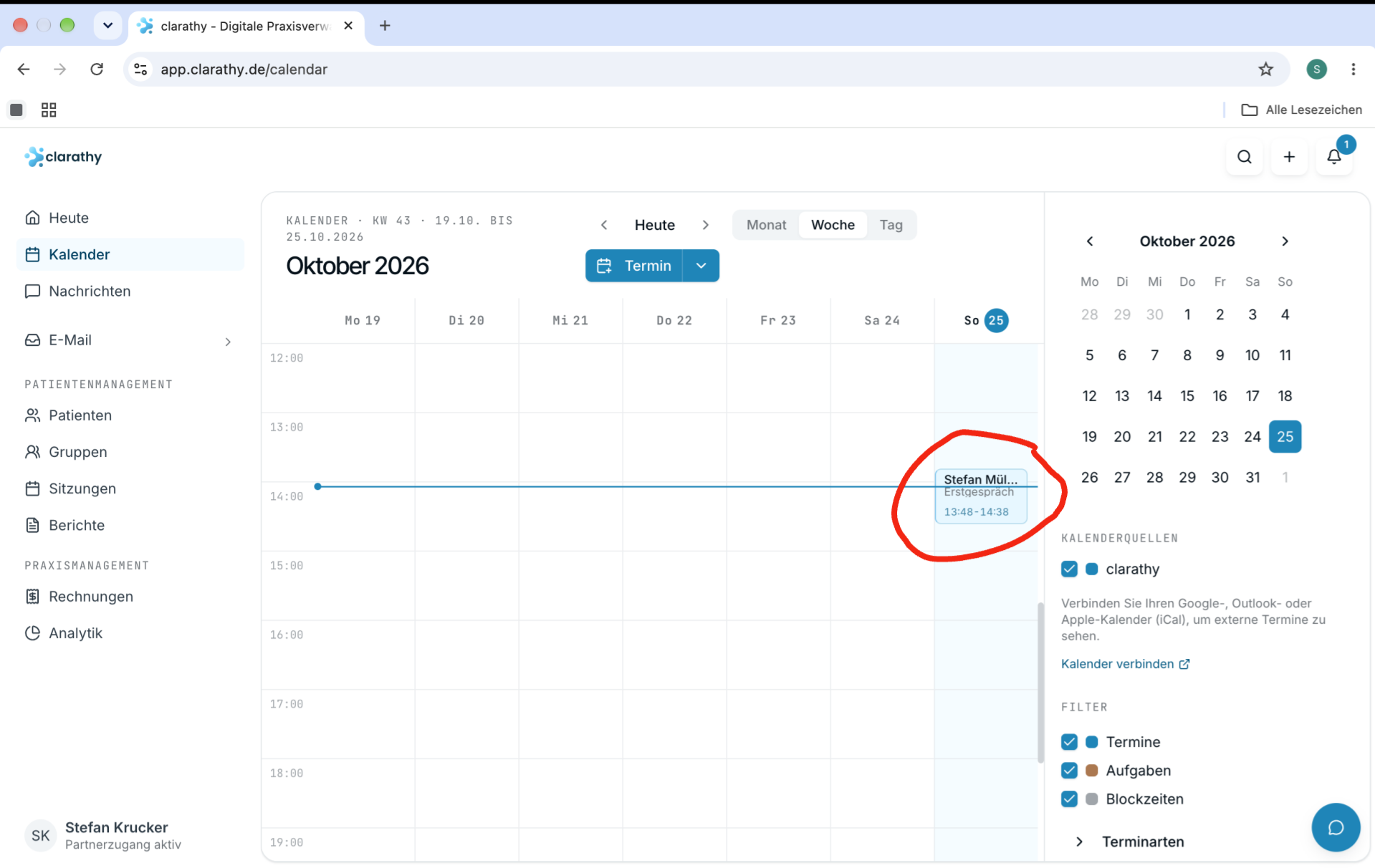1375x868 pixels.
Task: Go to previous week arrow
Action: (x=604, y=225)
